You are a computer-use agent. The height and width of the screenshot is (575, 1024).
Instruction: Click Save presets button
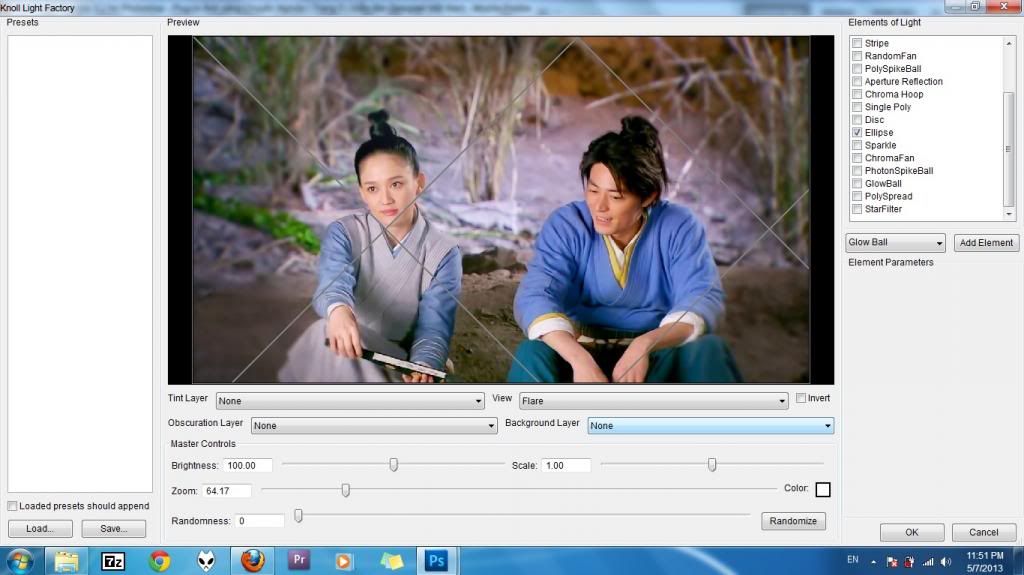coord(114,529)
